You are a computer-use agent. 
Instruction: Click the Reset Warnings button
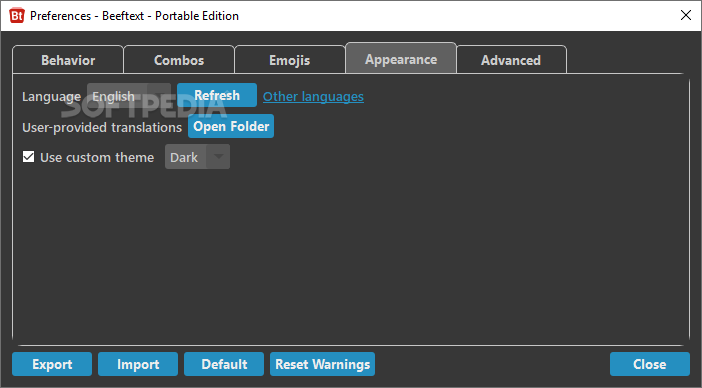tap(322, 364)
